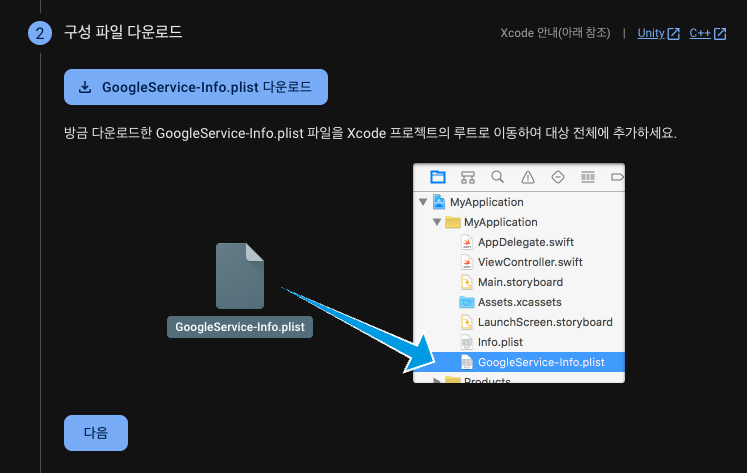Screen dimensions: 747x473
Task: Click the Unity external link icon
Action: point(674,34)
